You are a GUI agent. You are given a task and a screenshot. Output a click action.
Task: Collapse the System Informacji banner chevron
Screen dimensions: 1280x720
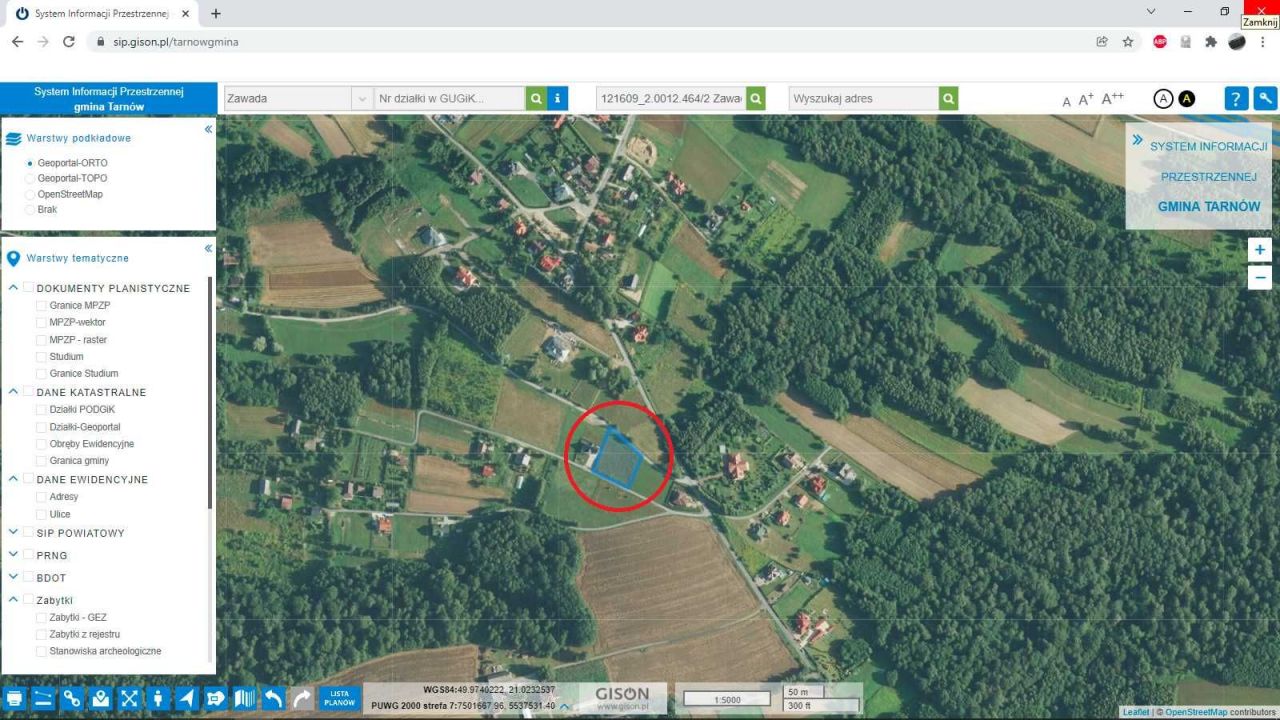point(1137,140)
